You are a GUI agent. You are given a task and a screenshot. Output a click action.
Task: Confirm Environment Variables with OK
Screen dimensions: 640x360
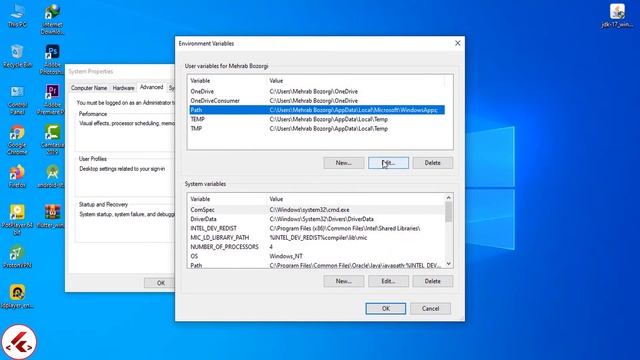[x=386, y=309]
